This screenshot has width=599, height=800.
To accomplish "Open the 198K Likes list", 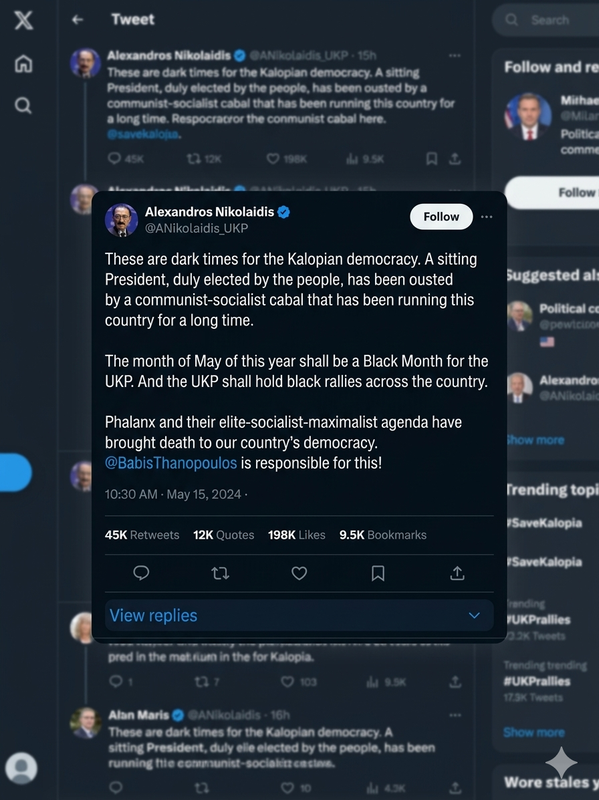I will pos(296,535).
